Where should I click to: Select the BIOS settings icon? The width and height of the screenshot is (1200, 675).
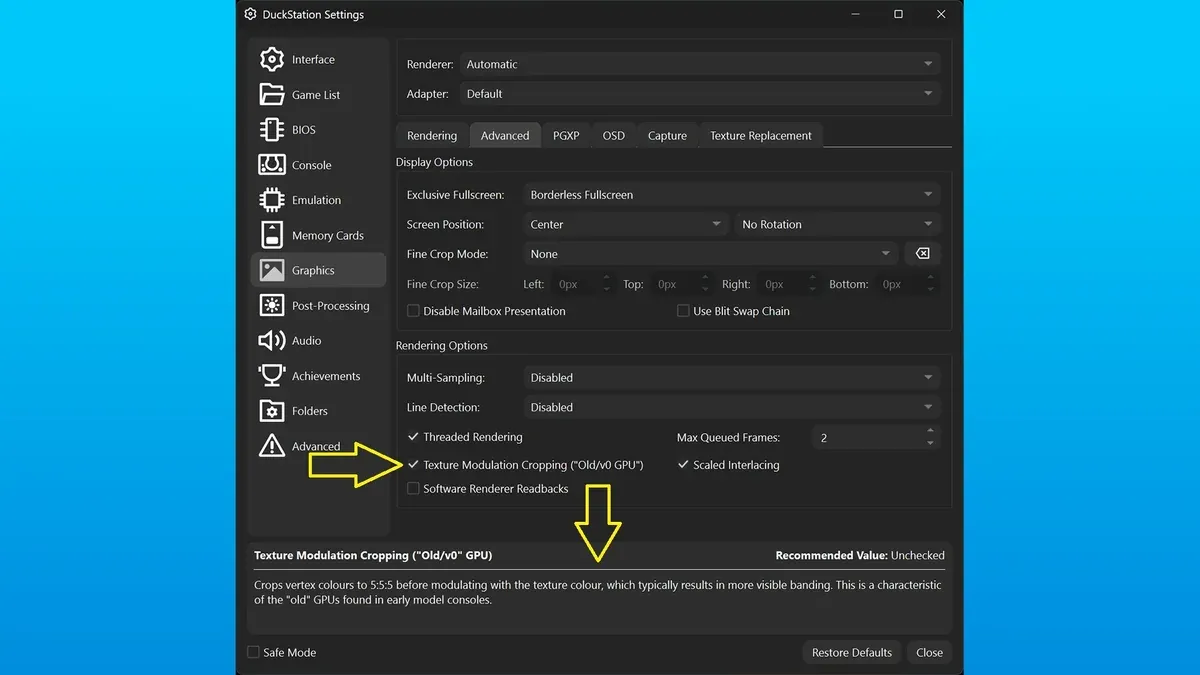271,129
